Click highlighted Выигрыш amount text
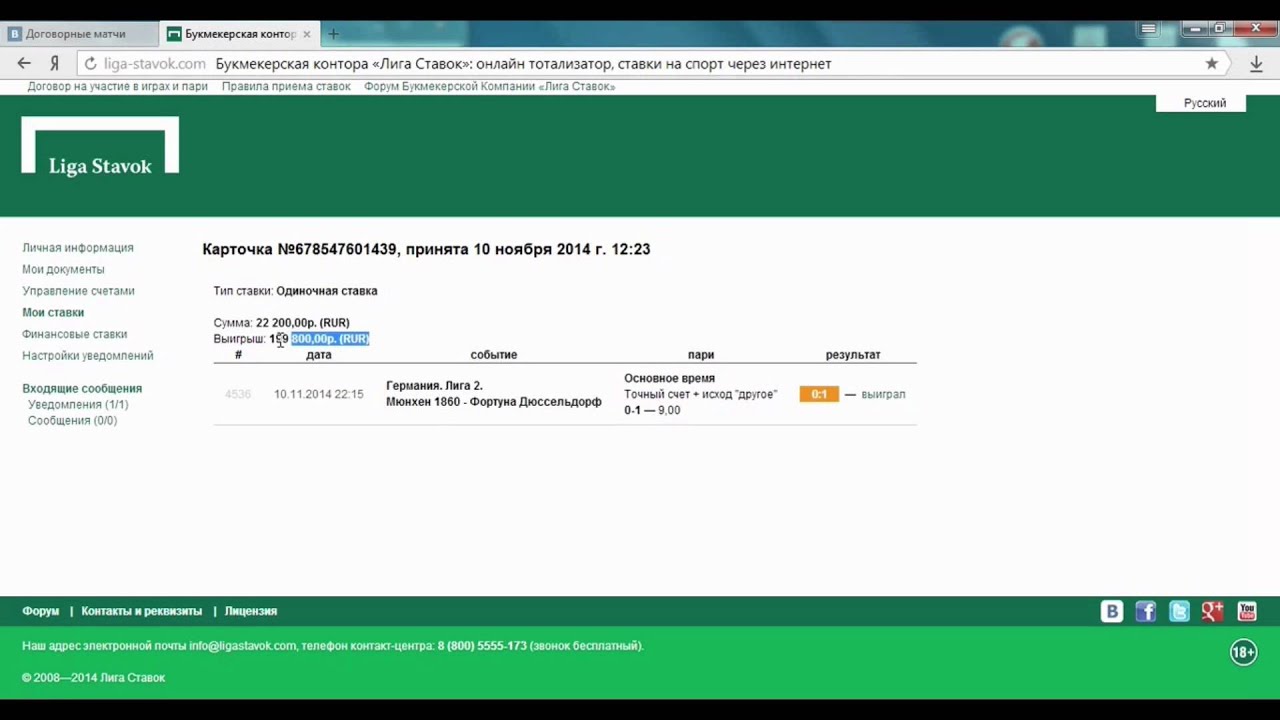This screenshot has height=720, width=1280. point(330,339)
